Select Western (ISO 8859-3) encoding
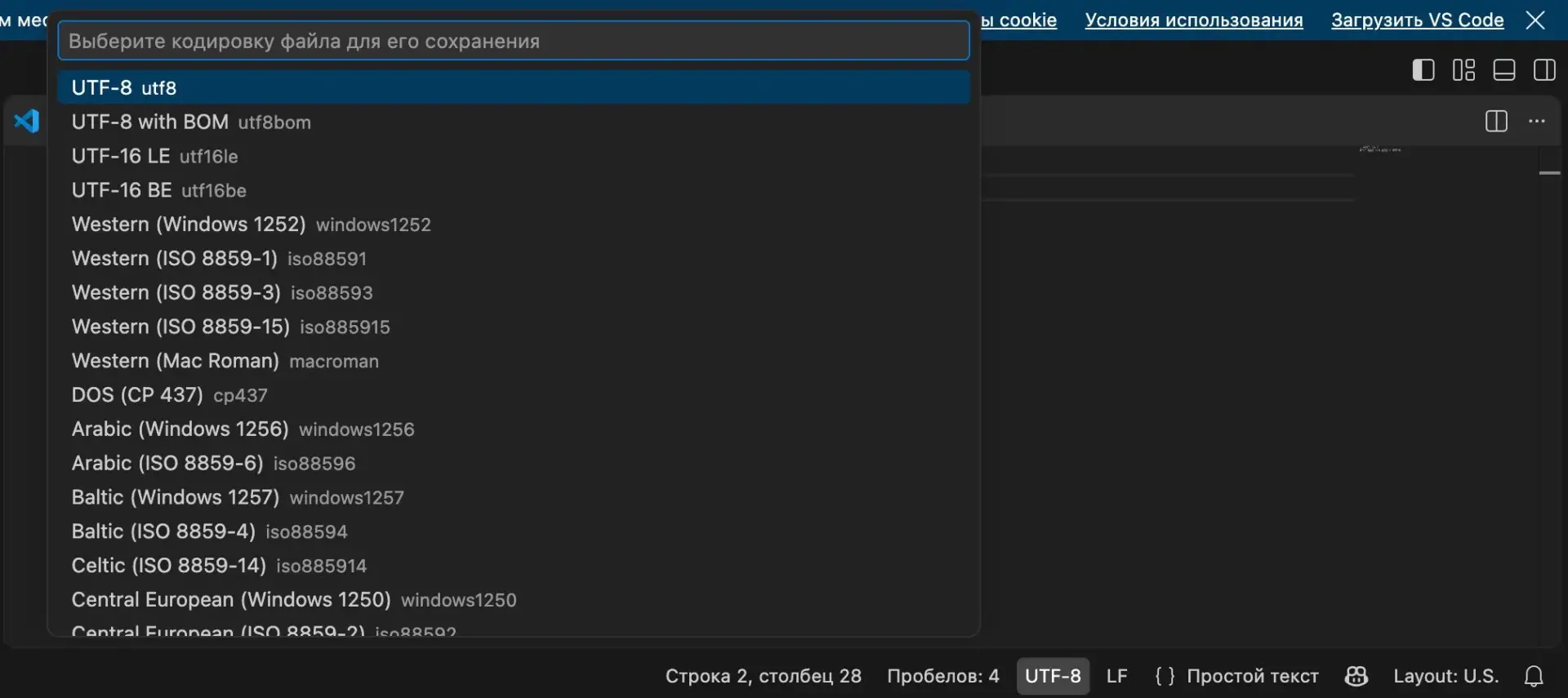This screenshot has height=698, width=1568. click(x=514, y=292)
